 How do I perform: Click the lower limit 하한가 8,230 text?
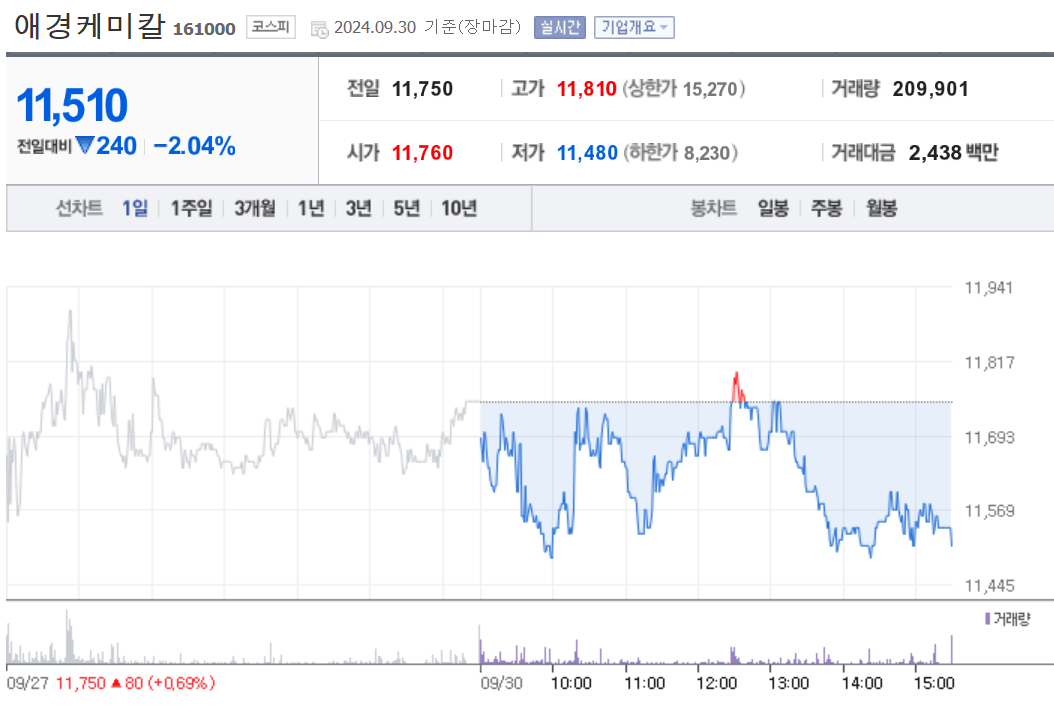pos(680,153)
